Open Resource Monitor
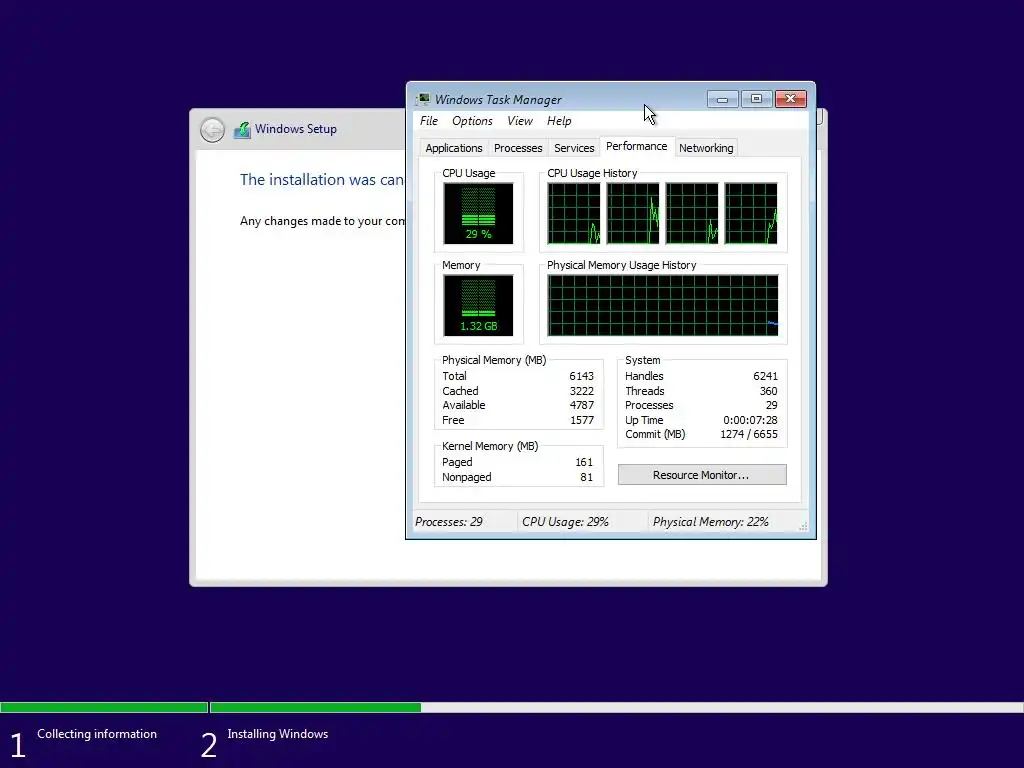 click(702, 475)
